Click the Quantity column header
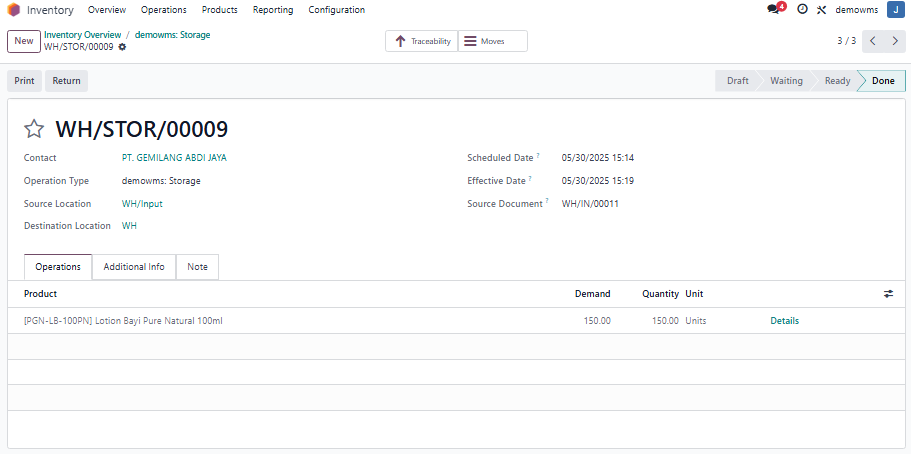This screenshot has height=454, width=911. pos(661,294)
